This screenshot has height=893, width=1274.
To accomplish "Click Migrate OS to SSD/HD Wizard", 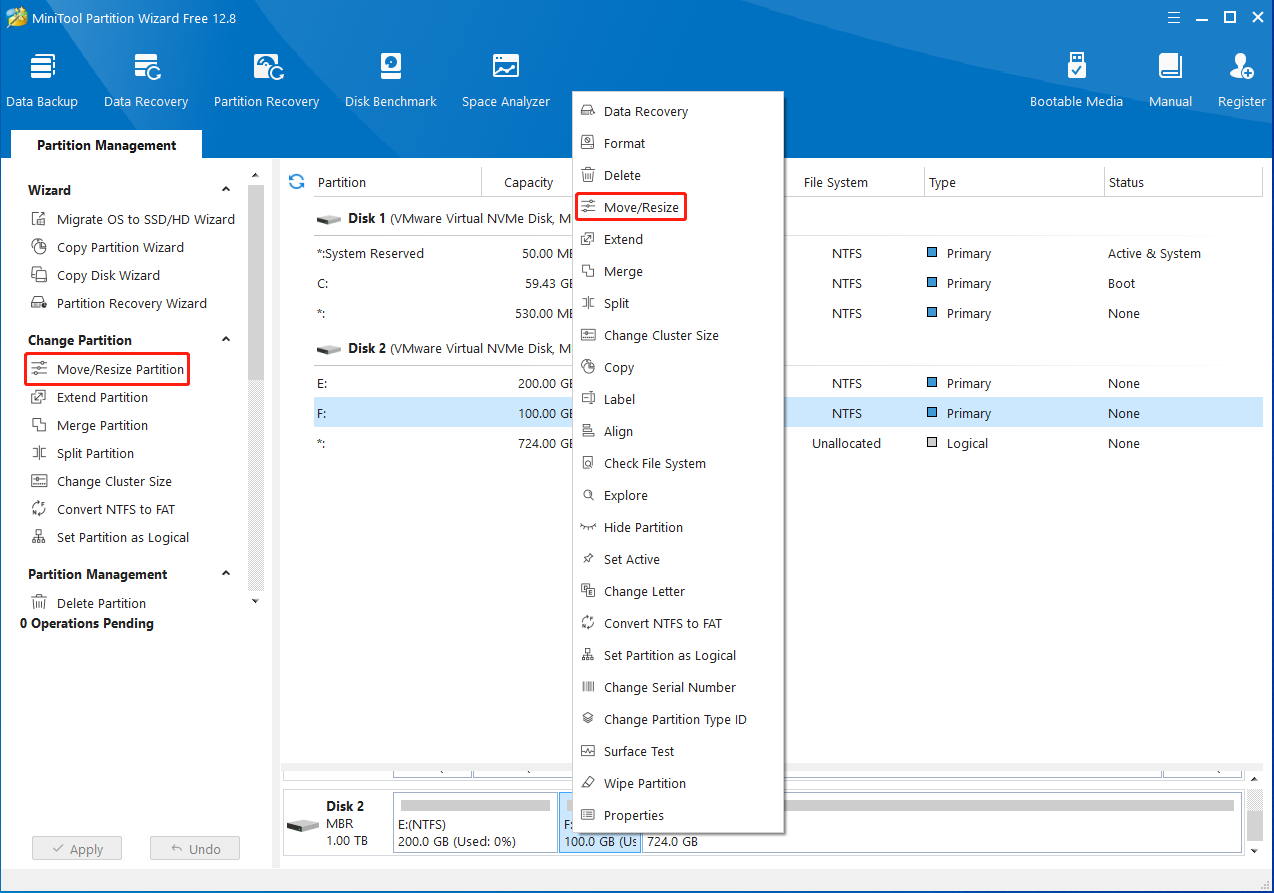I will pyautogui.click(x=133, y=219).
